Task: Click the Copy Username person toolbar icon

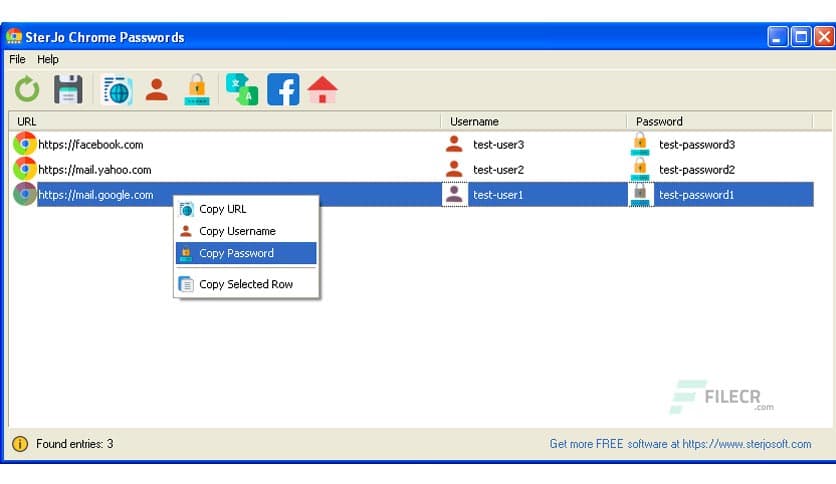Action: 157,90
